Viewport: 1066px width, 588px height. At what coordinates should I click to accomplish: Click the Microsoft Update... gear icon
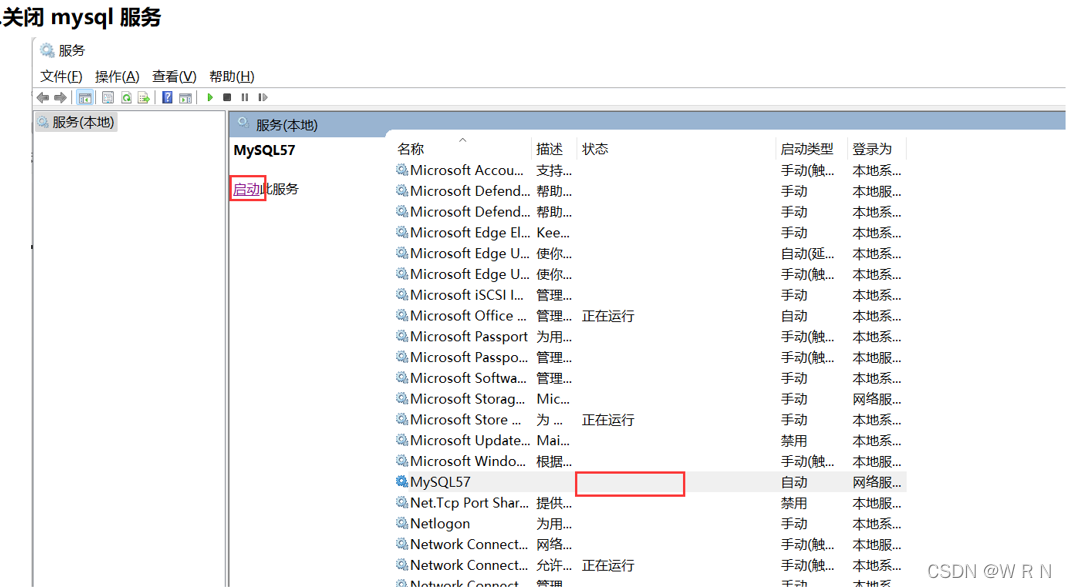coord(402,440)
